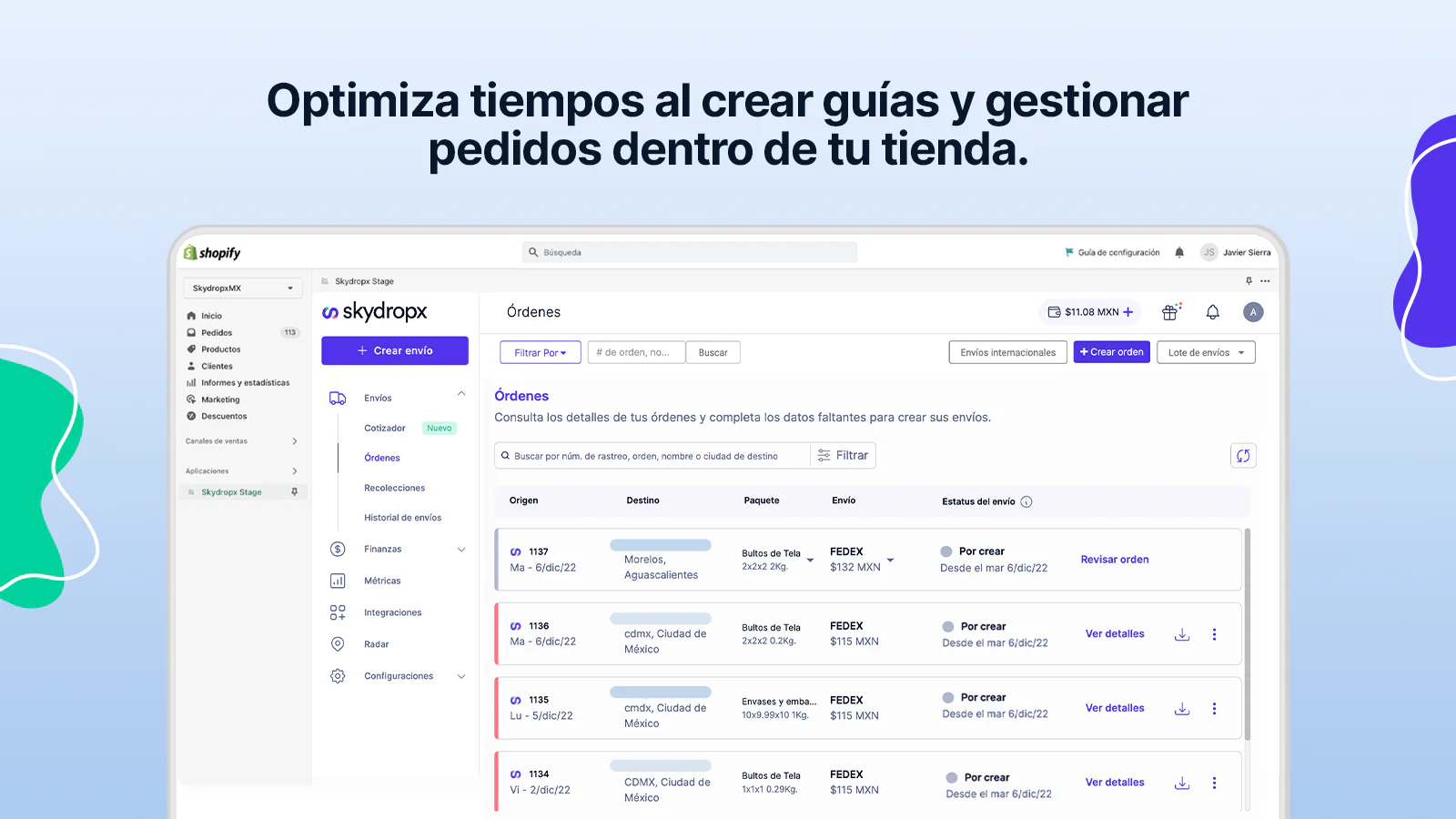Open Clientes in Shopify sidebar
Screen dimensions: 1456x819
tap(217, 366)
